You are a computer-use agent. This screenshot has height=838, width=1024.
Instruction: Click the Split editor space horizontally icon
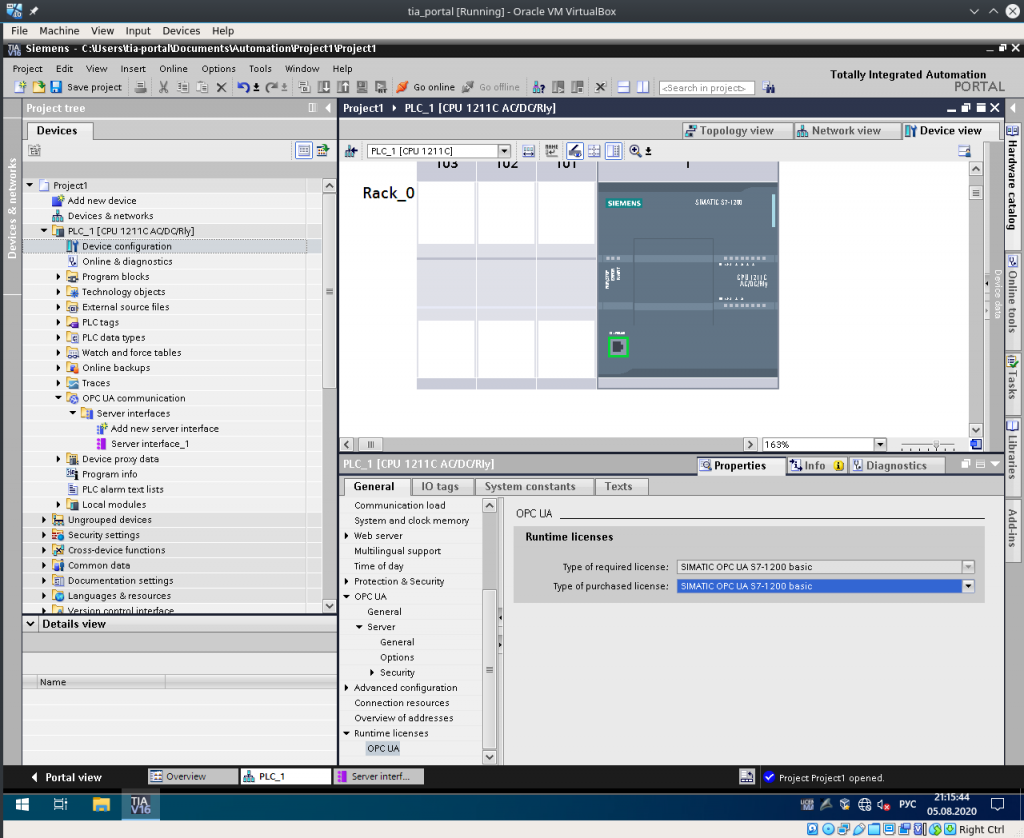(624, 87)
